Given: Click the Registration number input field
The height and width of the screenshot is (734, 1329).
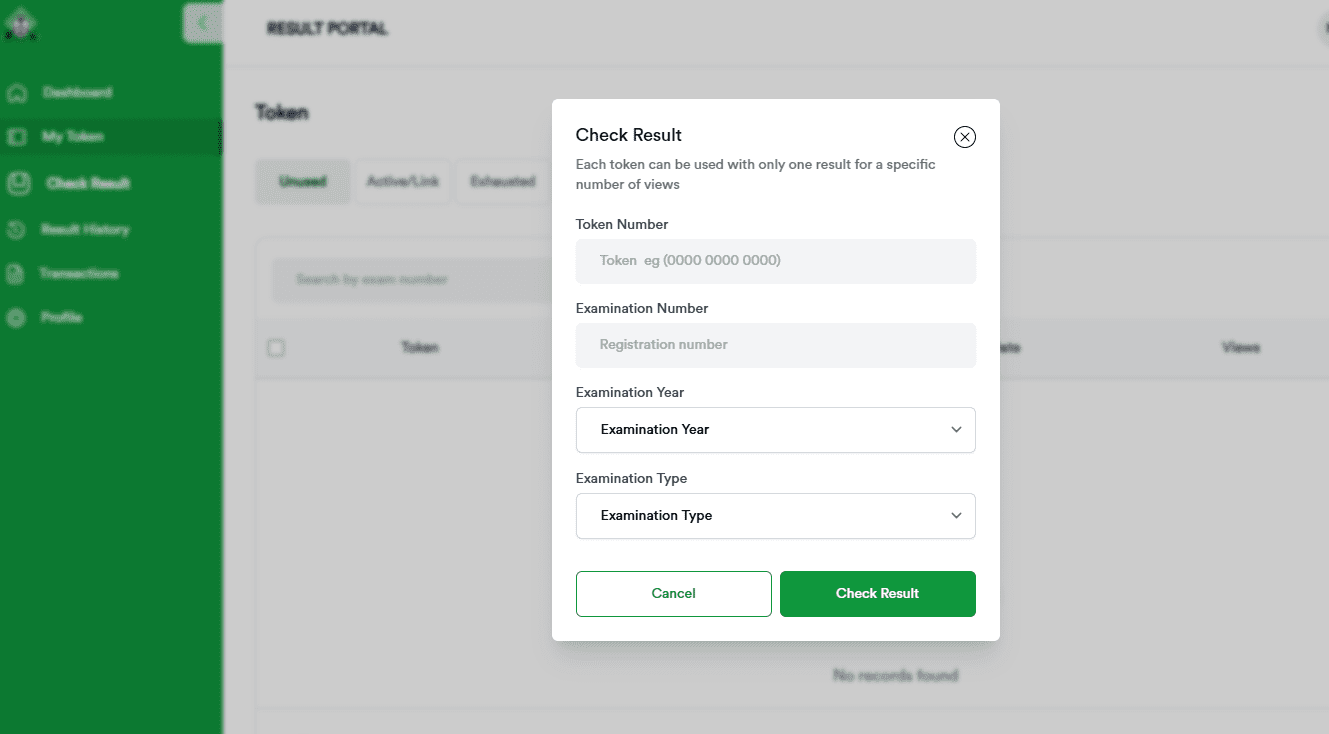Looking at the screenshot, I should 775,345.
